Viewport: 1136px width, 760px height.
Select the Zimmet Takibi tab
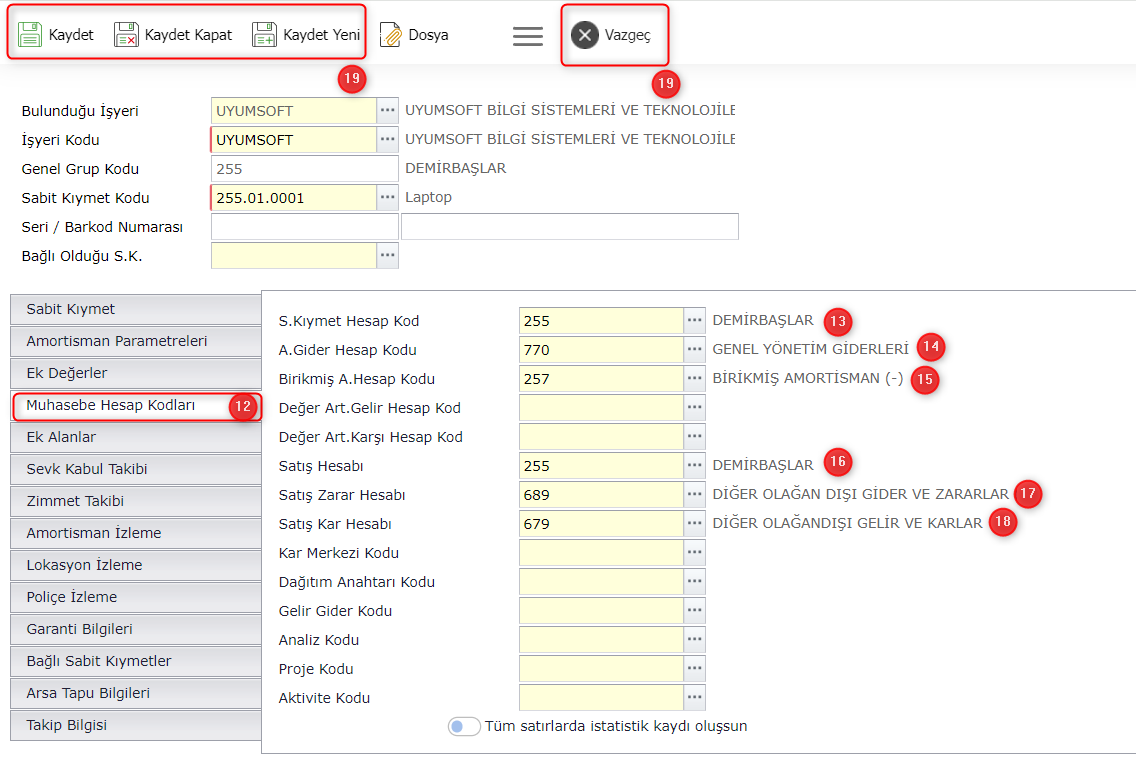click(x=75, y=501)
